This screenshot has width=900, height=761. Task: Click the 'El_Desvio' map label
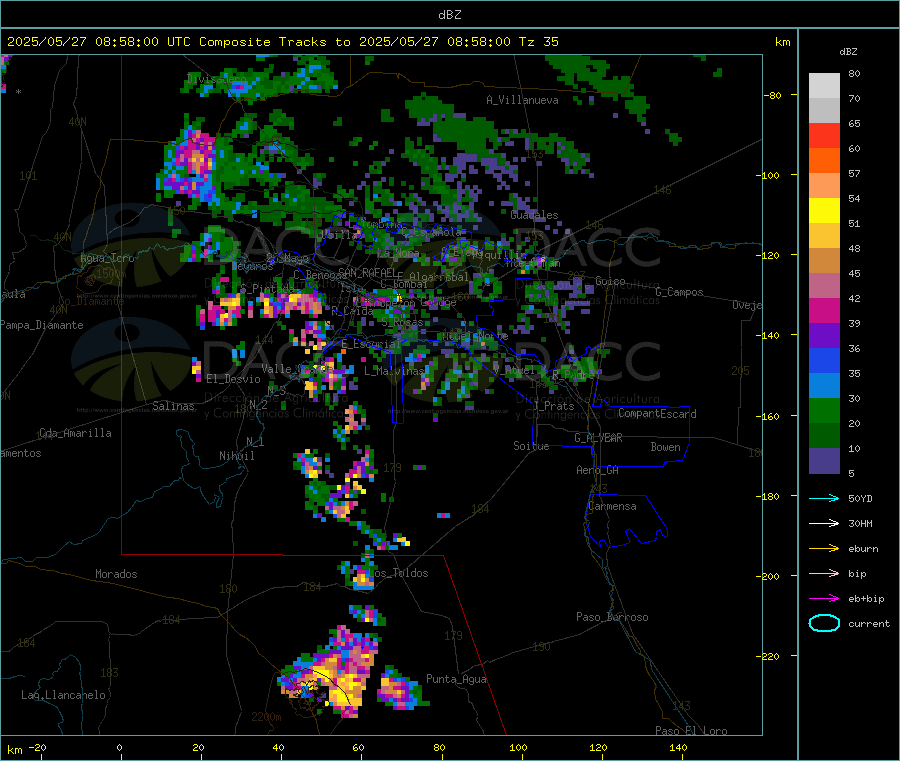233,379
